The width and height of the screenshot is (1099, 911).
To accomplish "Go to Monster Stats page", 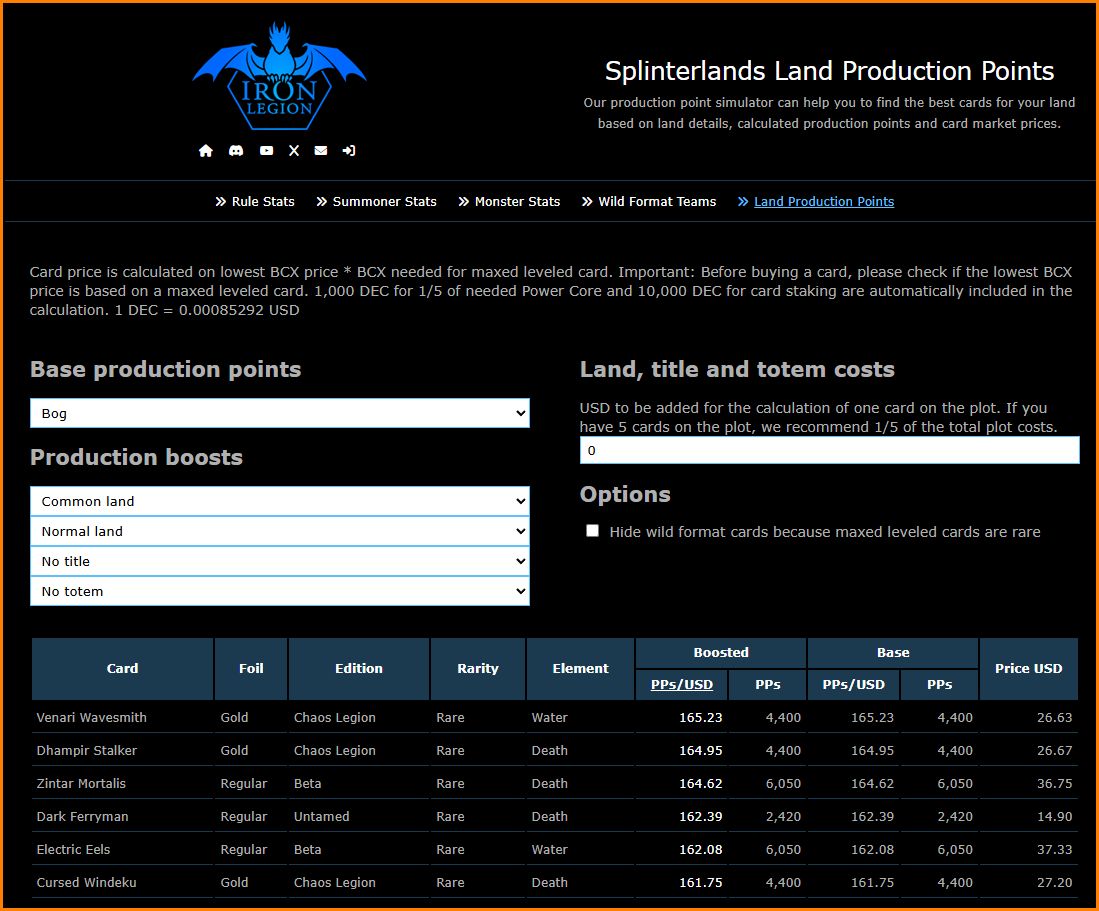I will pos(510,202).
